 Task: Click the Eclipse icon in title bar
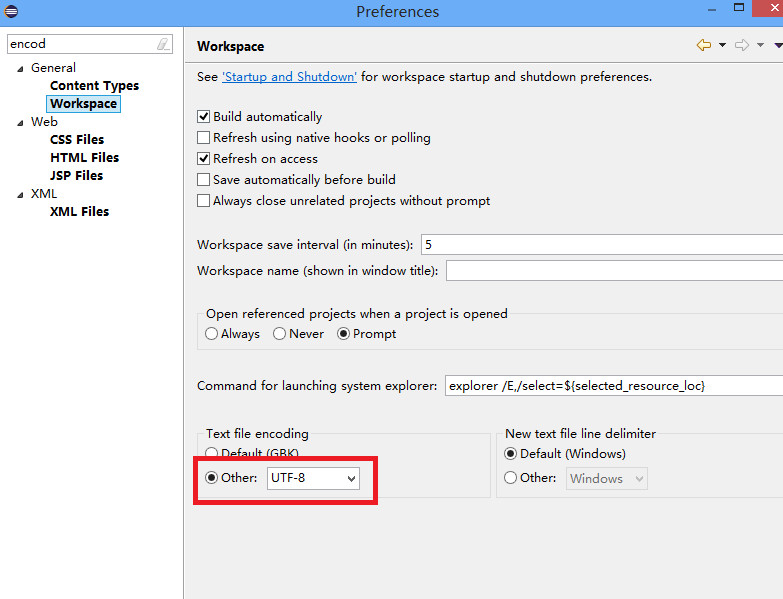point(11,11)
